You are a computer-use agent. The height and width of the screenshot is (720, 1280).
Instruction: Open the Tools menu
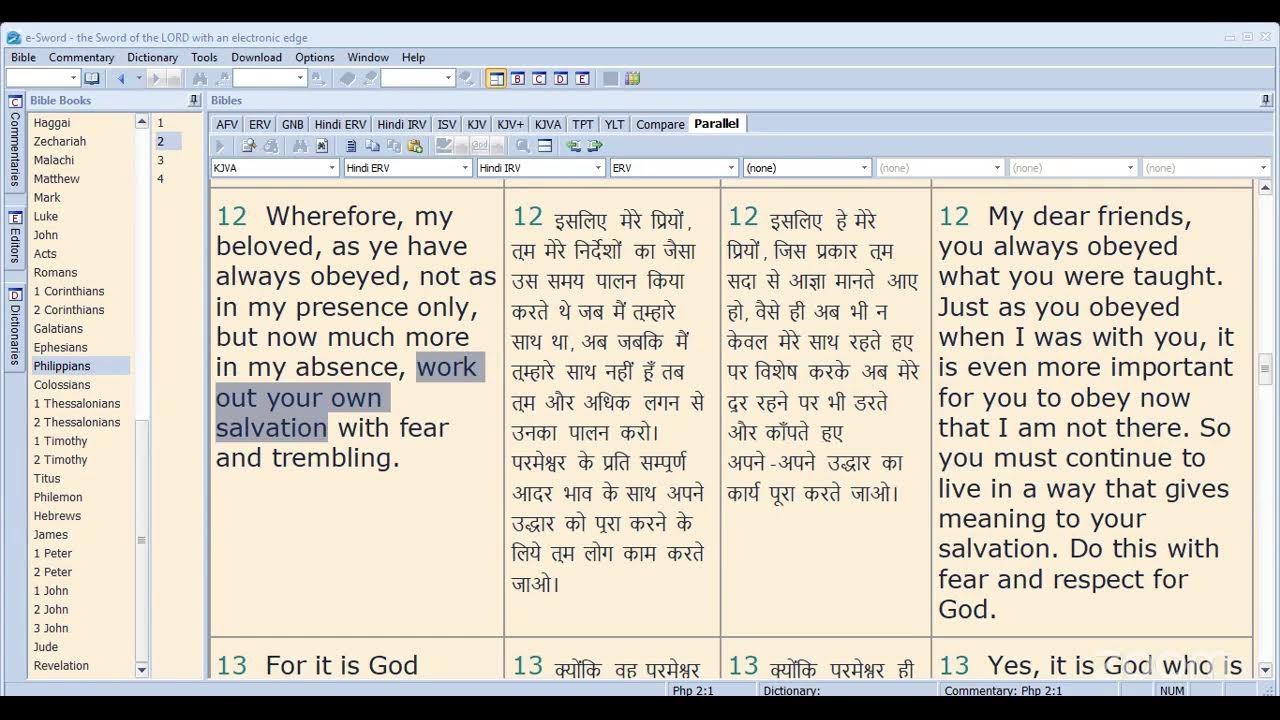tap(204, 57)
